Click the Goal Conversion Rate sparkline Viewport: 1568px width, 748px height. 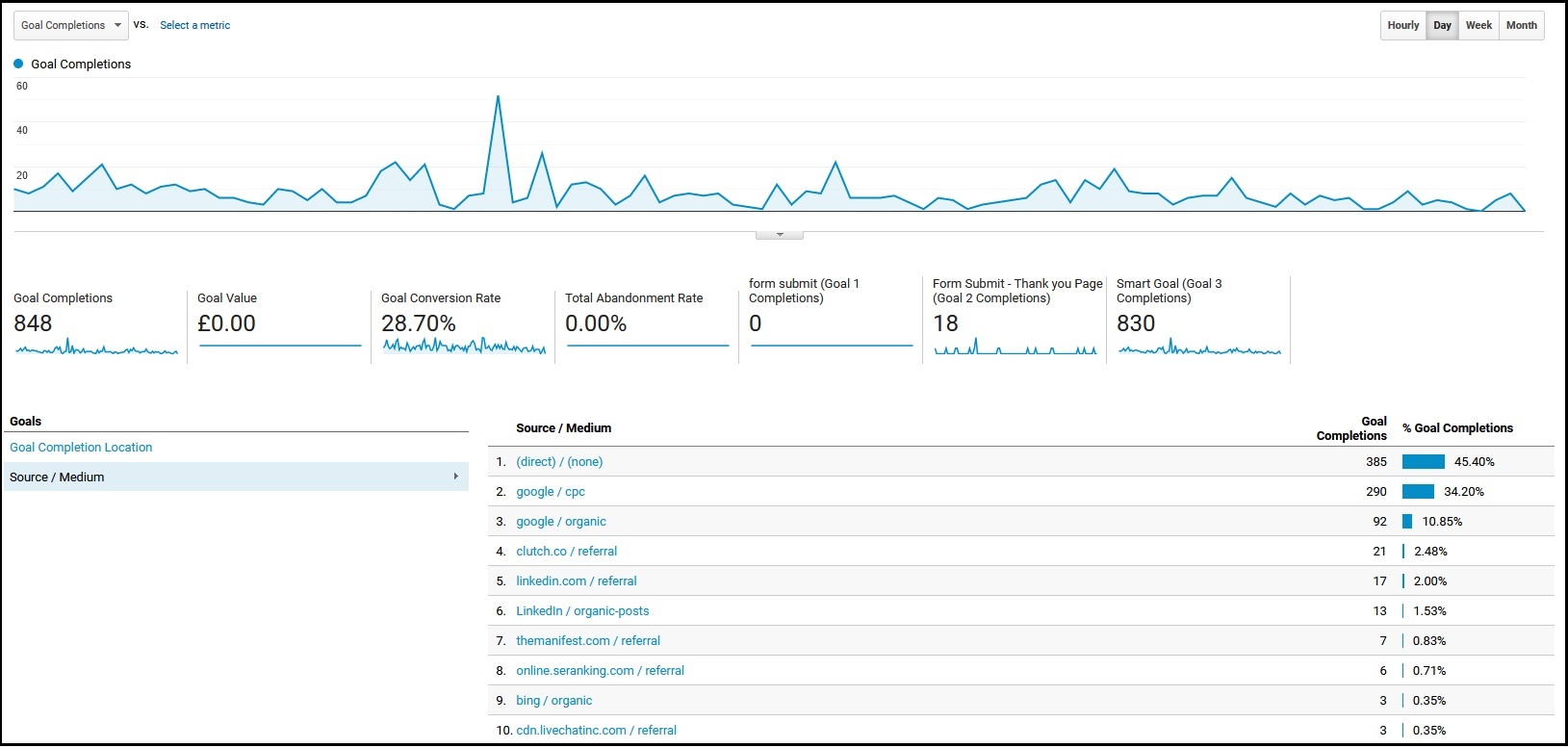click(x=463, y=347)
